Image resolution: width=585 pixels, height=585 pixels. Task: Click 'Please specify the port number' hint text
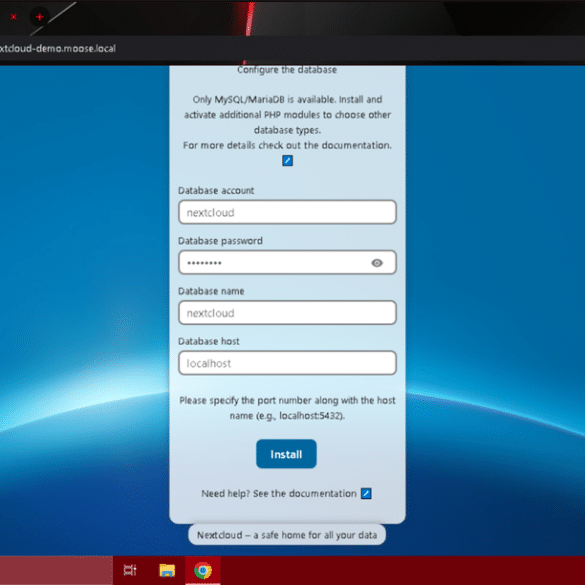click(x=287, y=408)
